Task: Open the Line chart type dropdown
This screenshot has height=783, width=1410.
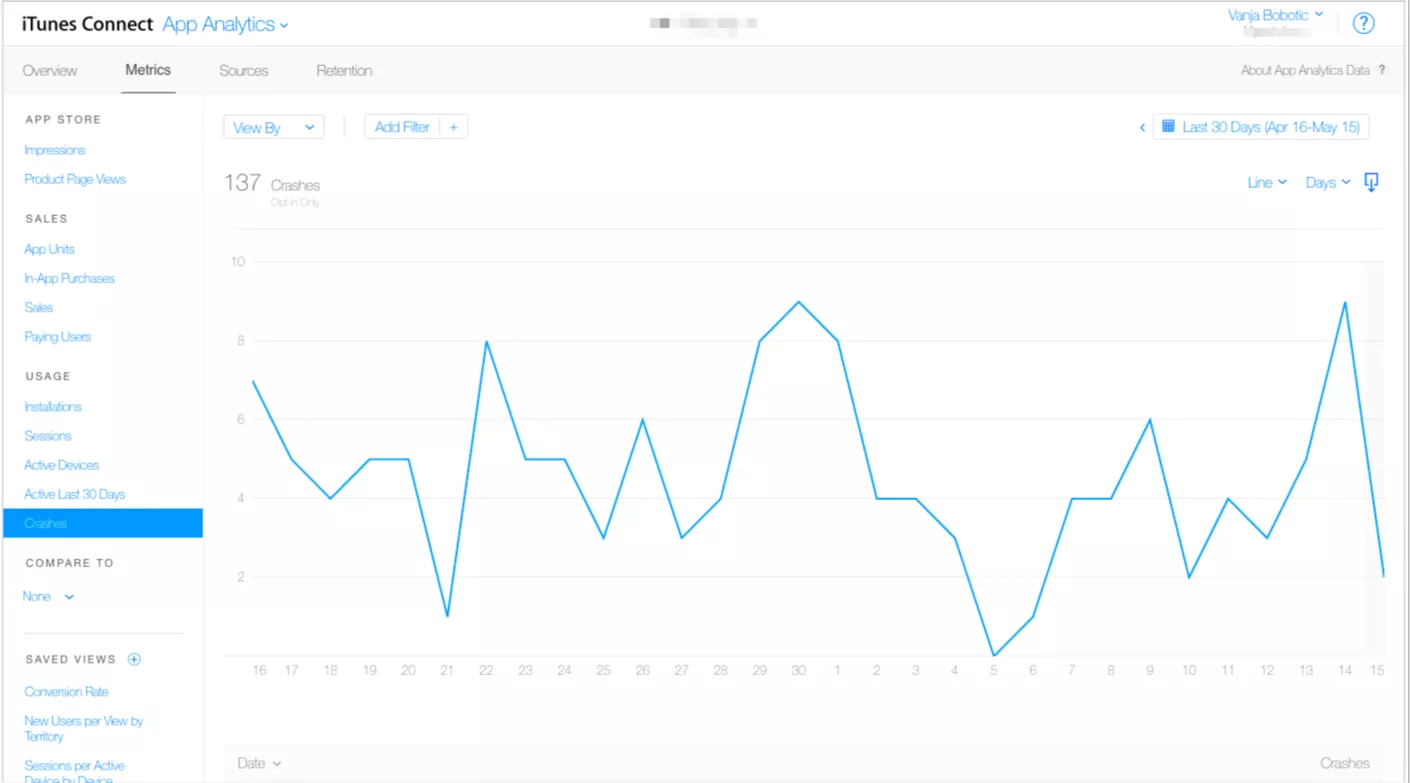Action: coord(1266,182)
